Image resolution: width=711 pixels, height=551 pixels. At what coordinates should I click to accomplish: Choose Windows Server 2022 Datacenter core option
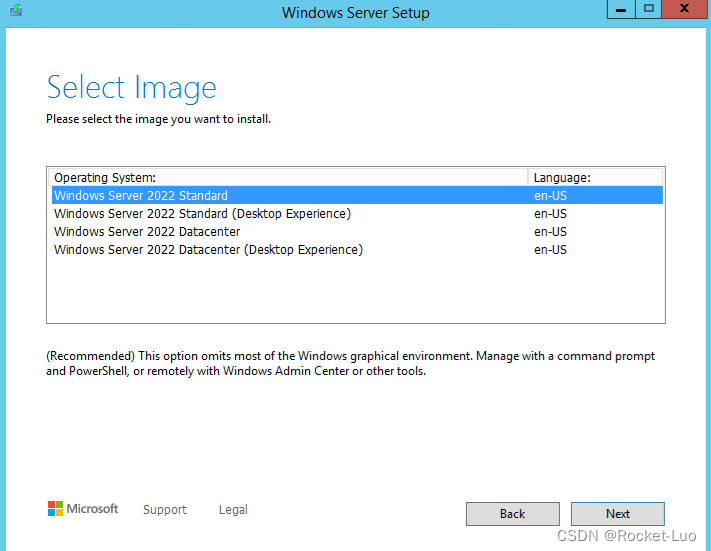click(x=357, y=232)
